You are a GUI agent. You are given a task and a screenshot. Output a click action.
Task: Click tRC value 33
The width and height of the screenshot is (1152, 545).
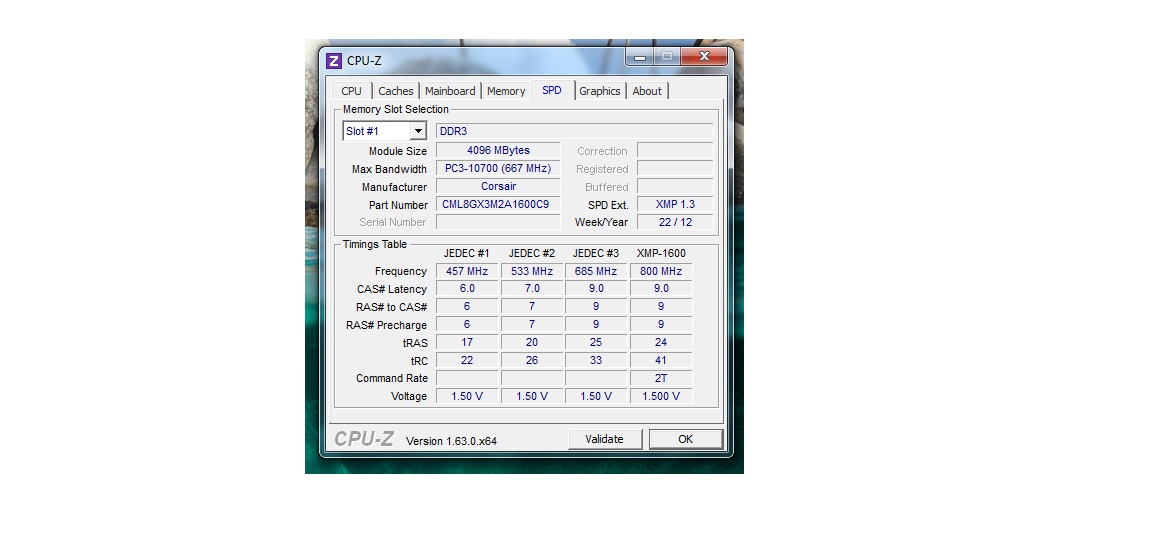pyautogui.click(x=596, y=361)
